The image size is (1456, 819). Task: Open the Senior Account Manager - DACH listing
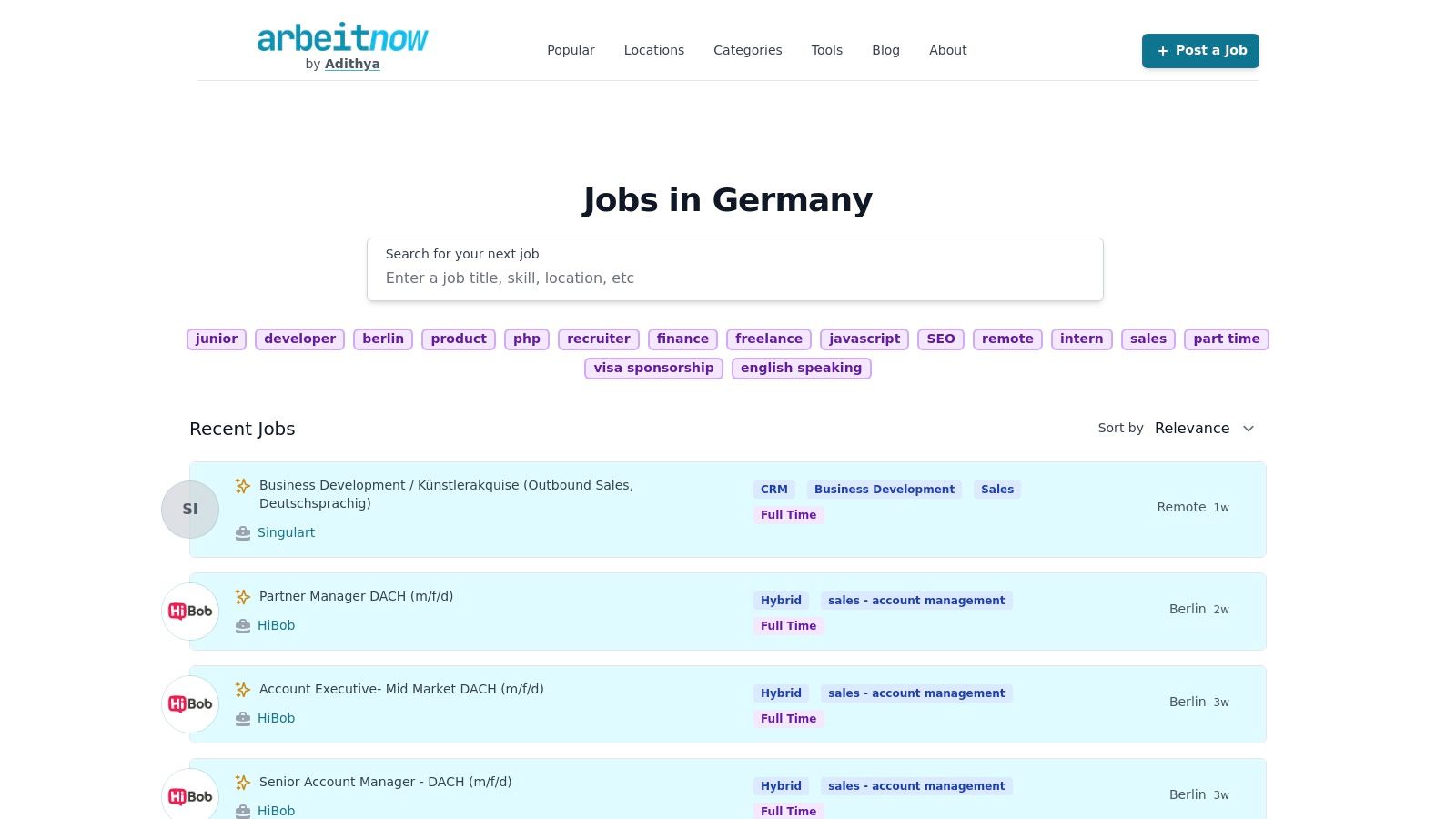click(x=385, y=782)
